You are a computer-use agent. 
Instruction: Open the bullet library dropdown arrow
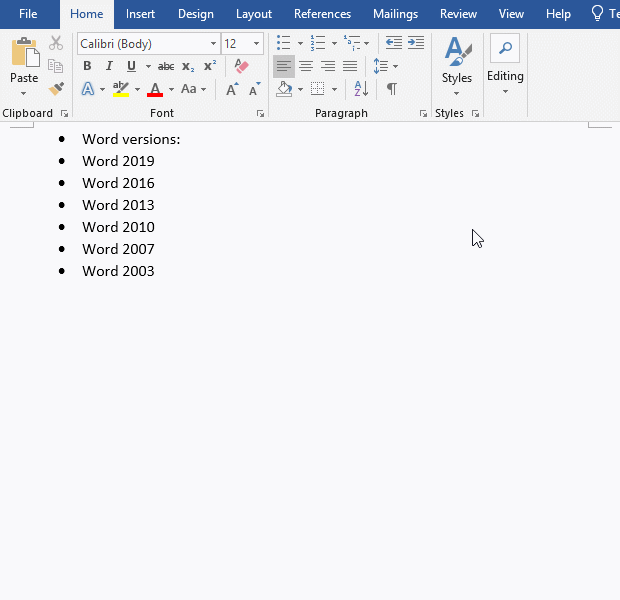(300, 44)
